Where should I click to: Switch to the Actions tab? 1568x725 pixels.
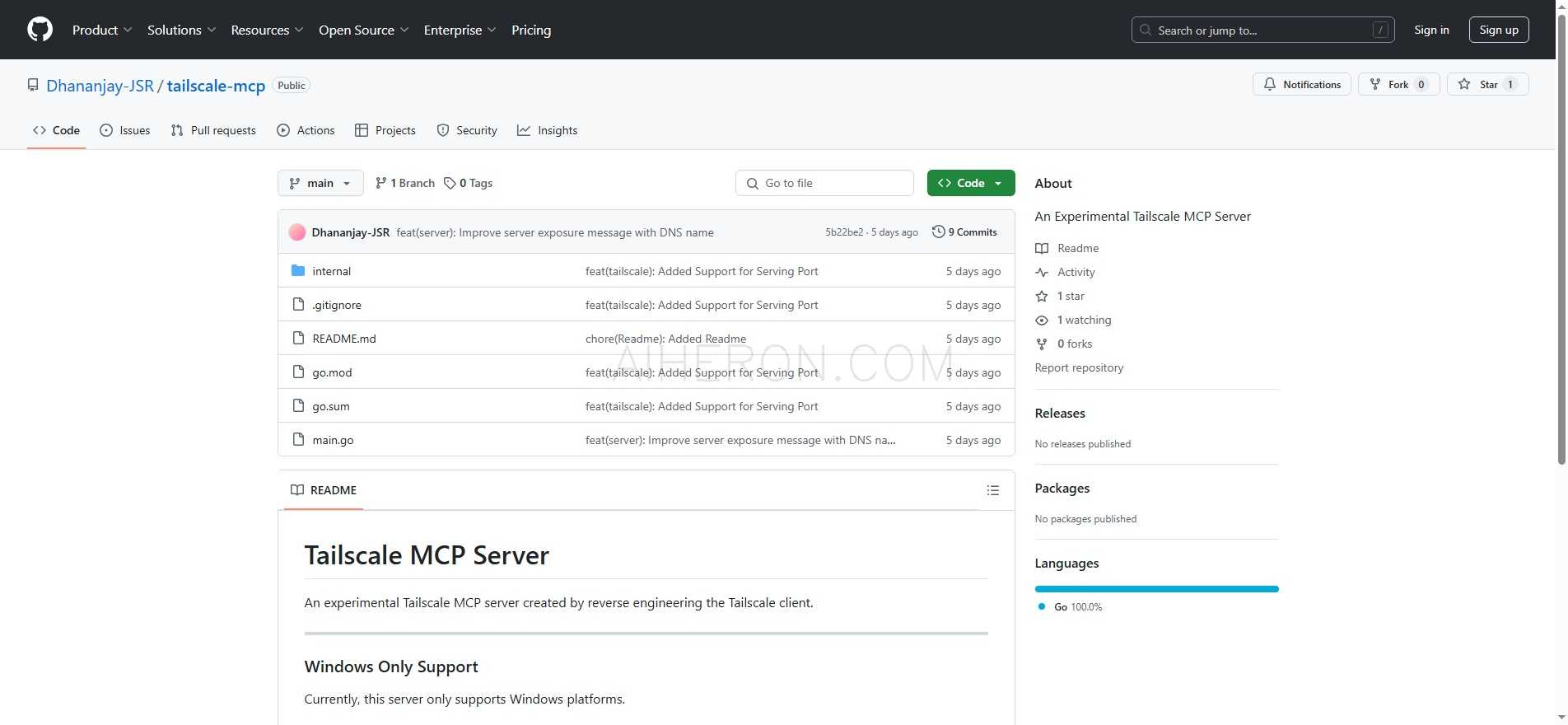click(306, 130)
